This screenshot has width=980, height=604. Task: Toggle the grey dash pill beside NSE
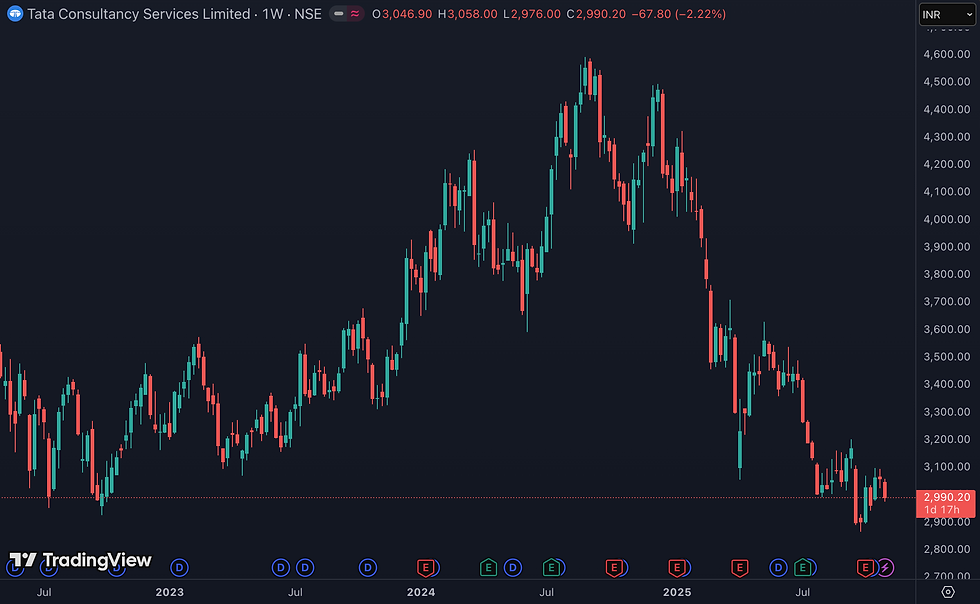click(339, 14)
